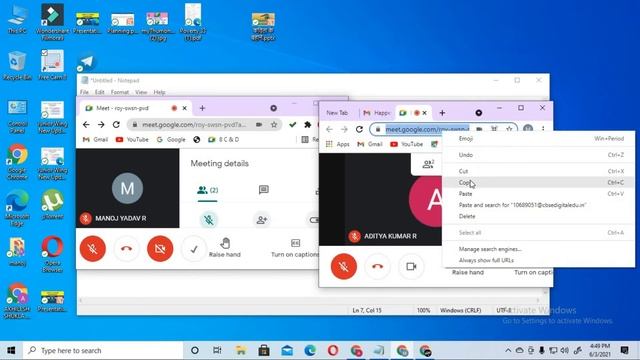Click the checkmark button in left Meet window
The image size is (640, 360).
[x=194, y=249]
